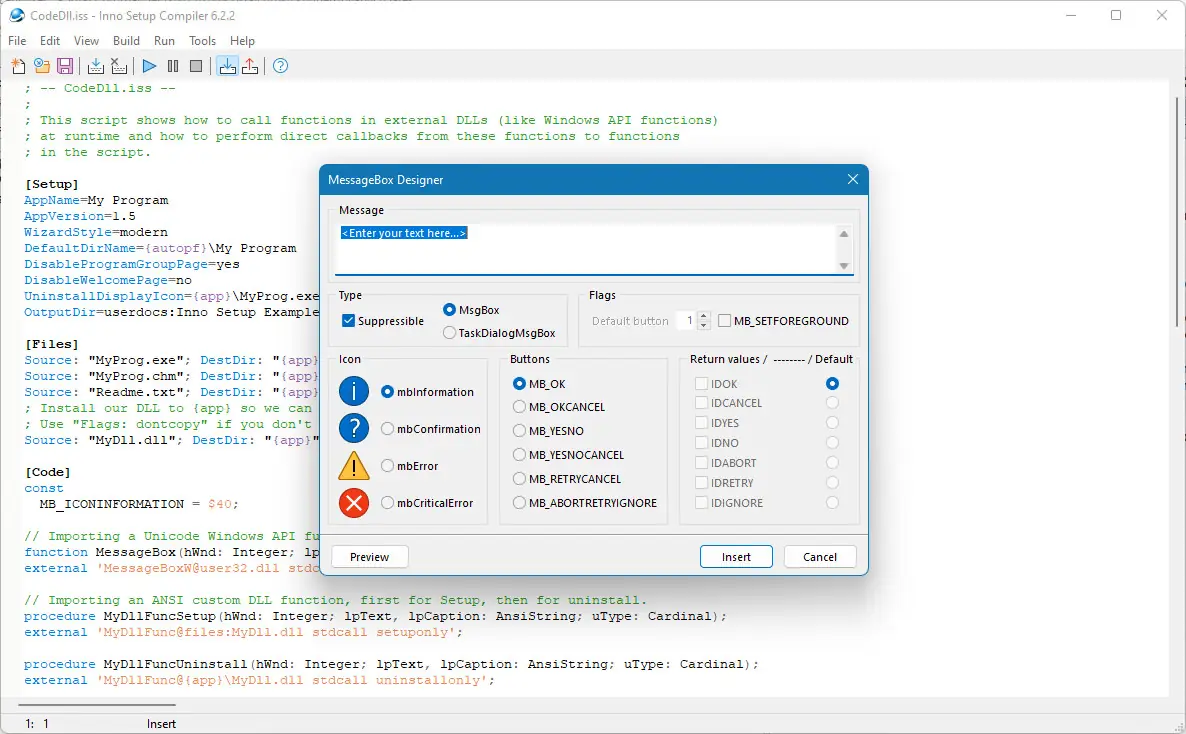Open the Edit menu
This screenshot has height=734, width=1186.
pos(50,41)
